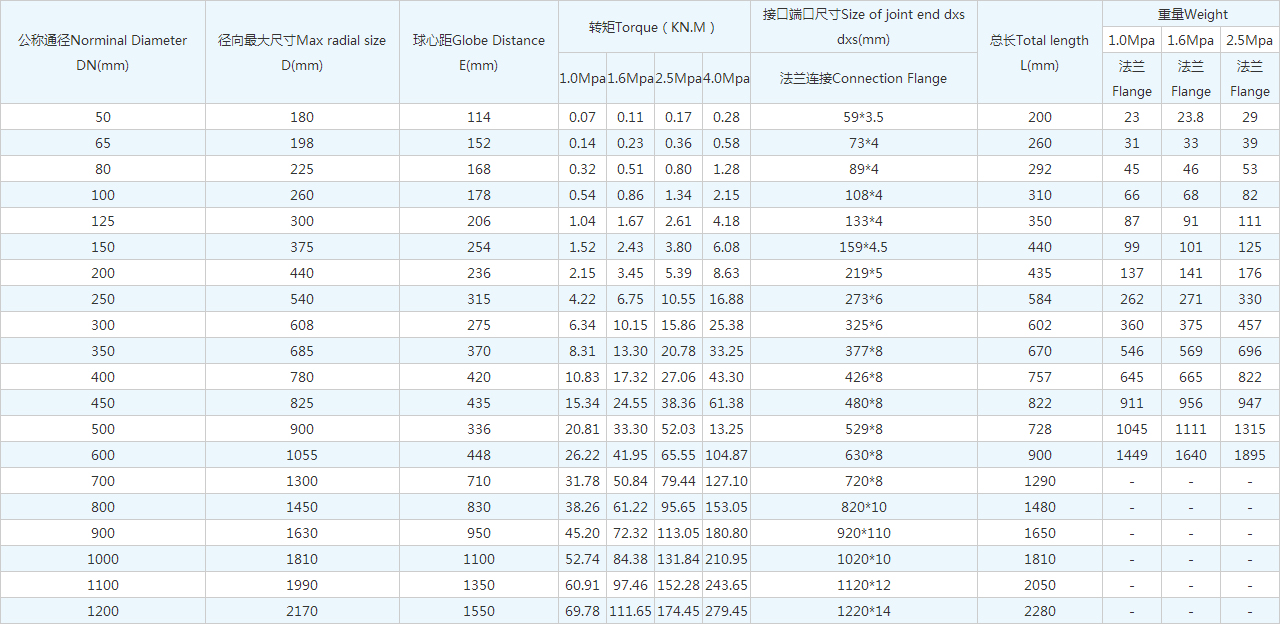Select the weight value 1449
Screen dimensions: 1280x626
1132,455
